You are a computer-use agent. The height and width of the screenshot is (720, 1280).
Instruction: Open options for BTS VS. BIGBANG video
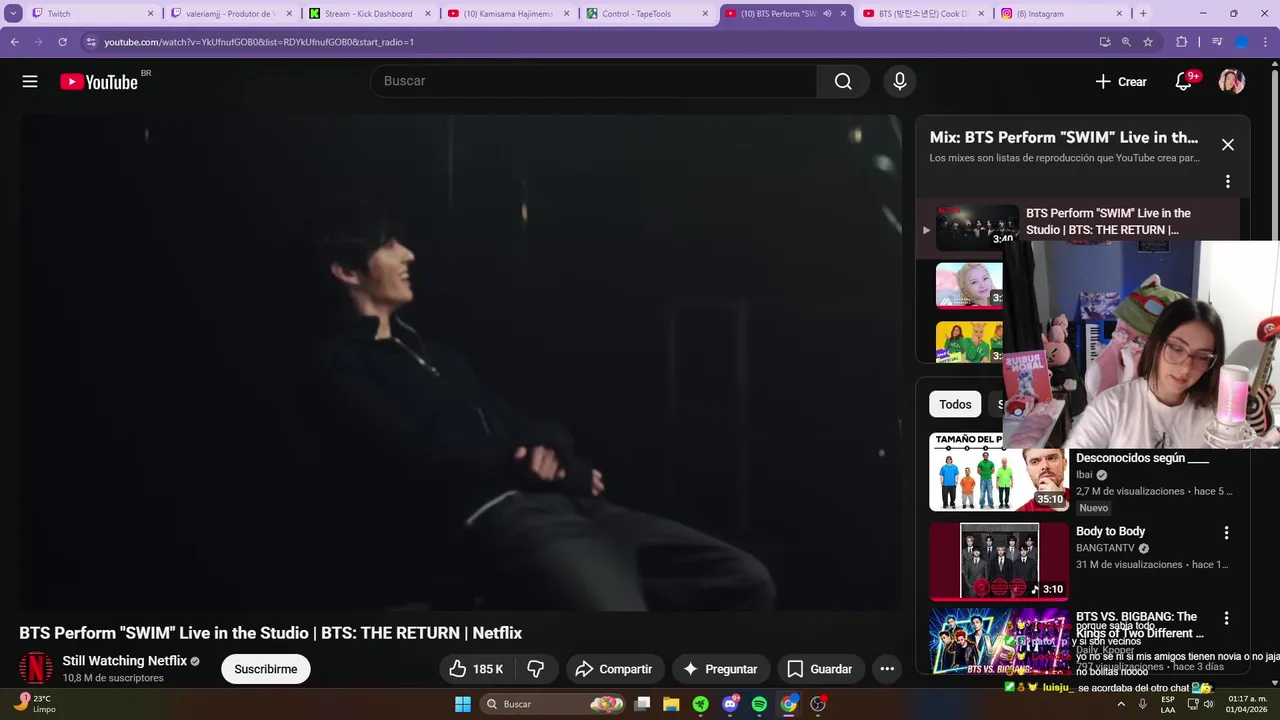click(x=1226, y=618)
